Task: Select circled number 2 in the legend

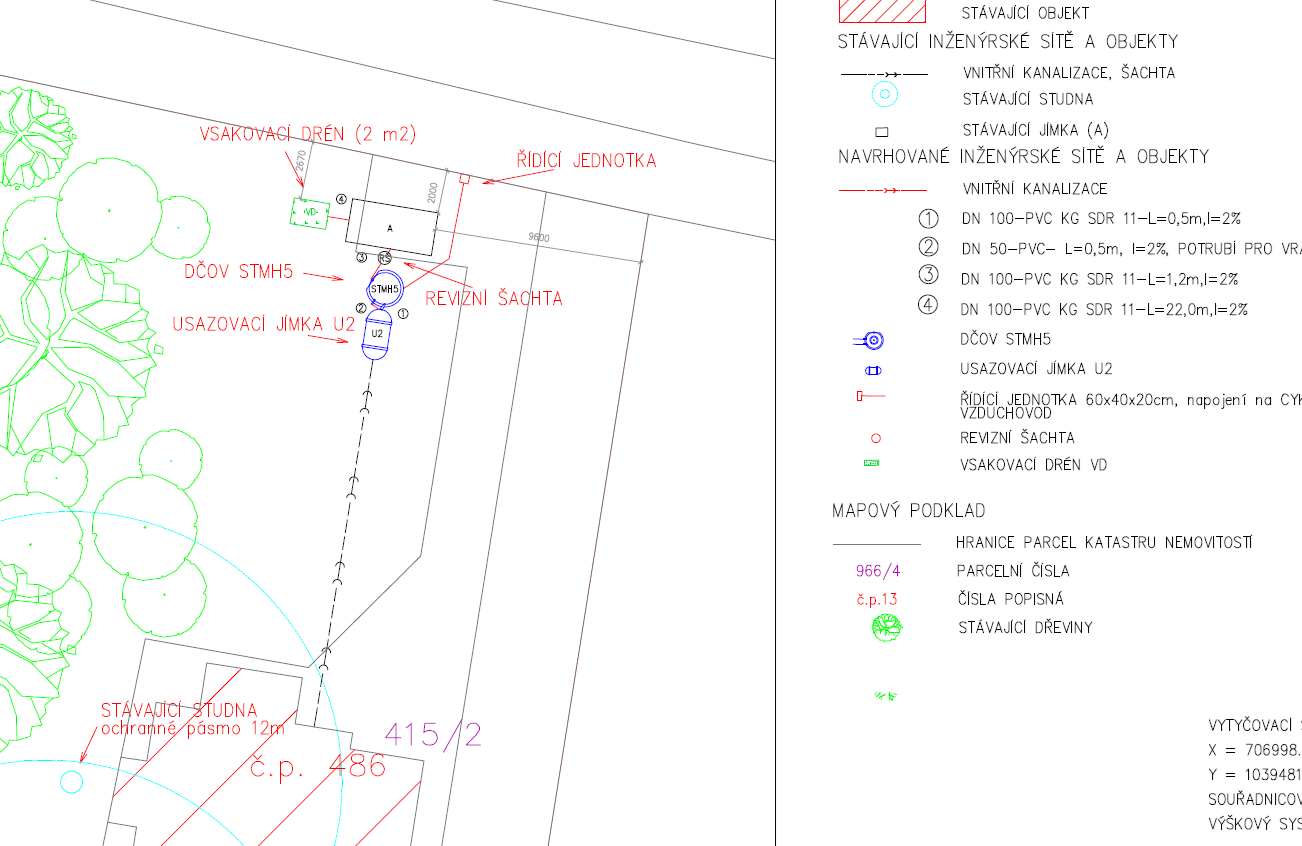Action: pos(928,248)
